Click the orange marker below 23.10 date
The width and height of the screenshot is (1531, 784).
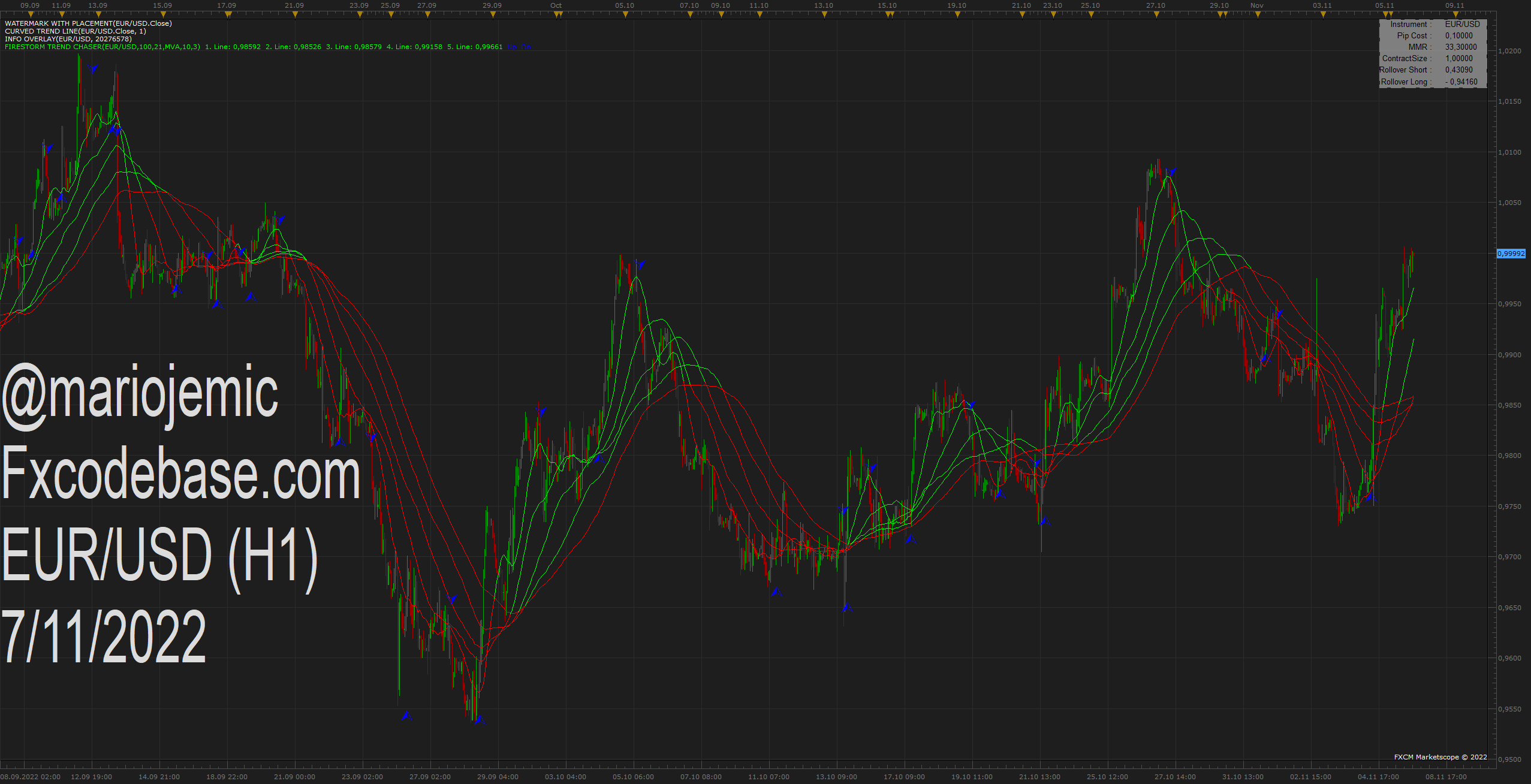coord(1053,14)
